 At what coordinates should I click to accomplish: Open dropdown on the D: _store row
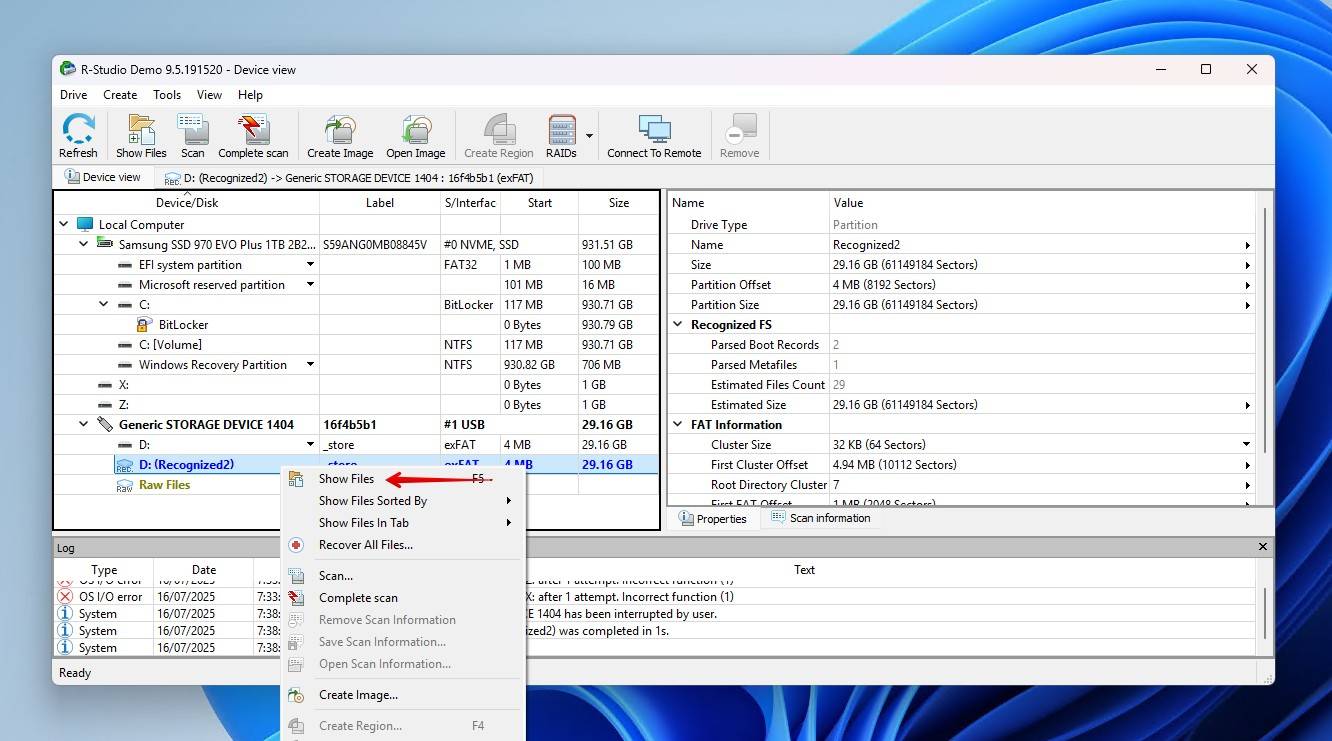click(310, 445)
